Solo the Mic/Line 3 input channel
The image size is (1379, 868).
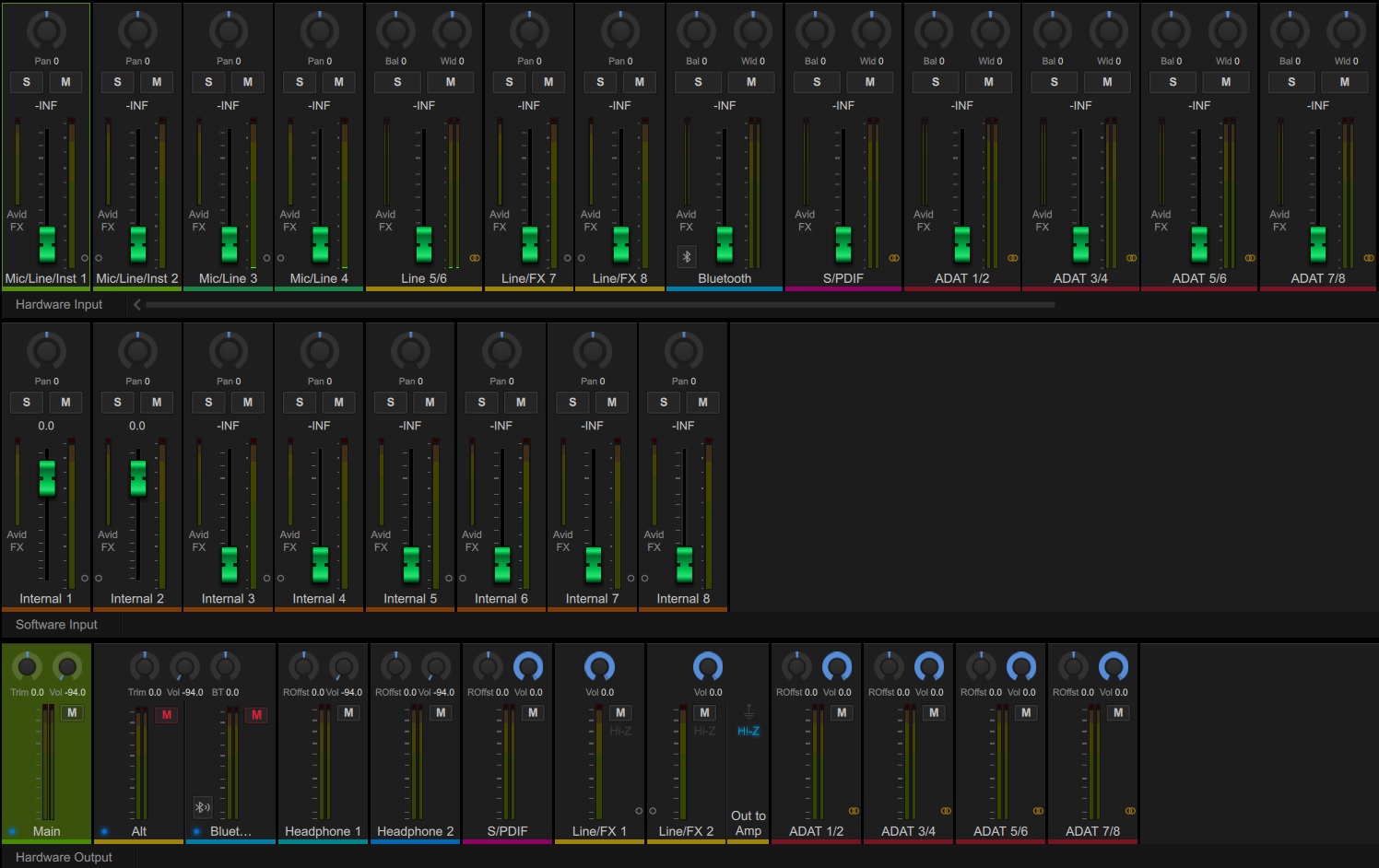(x=207, y=82)
